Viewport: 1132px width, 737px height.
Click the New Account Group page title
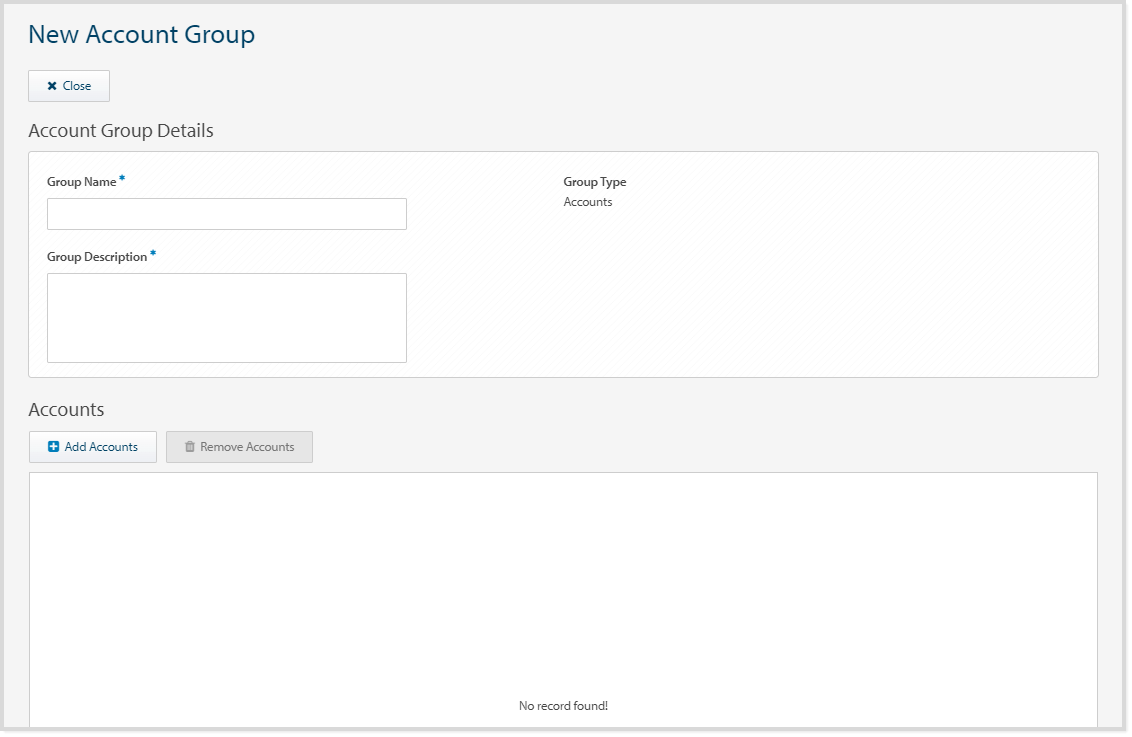140,34
